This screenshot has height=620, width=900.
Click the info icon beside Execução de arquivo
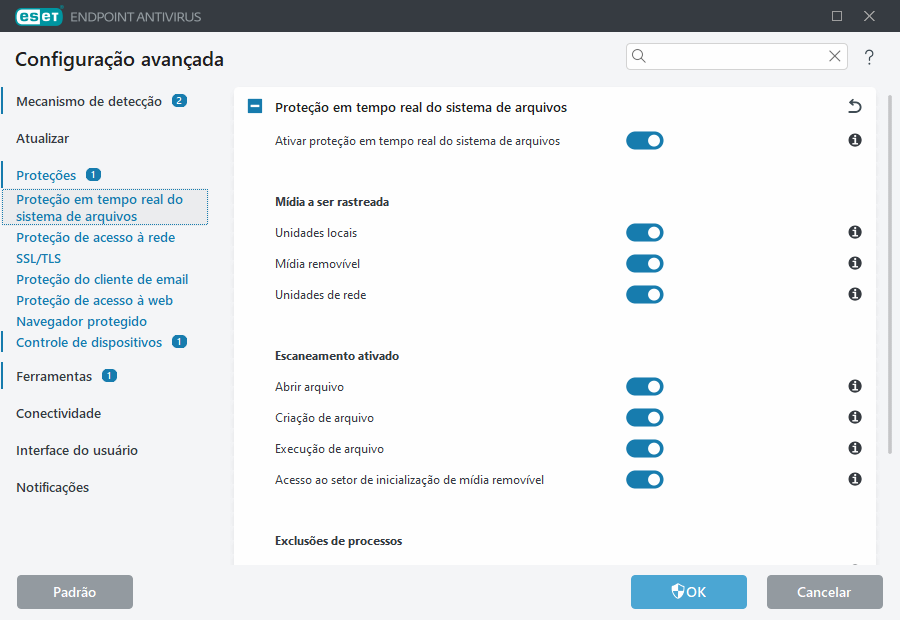855,448
